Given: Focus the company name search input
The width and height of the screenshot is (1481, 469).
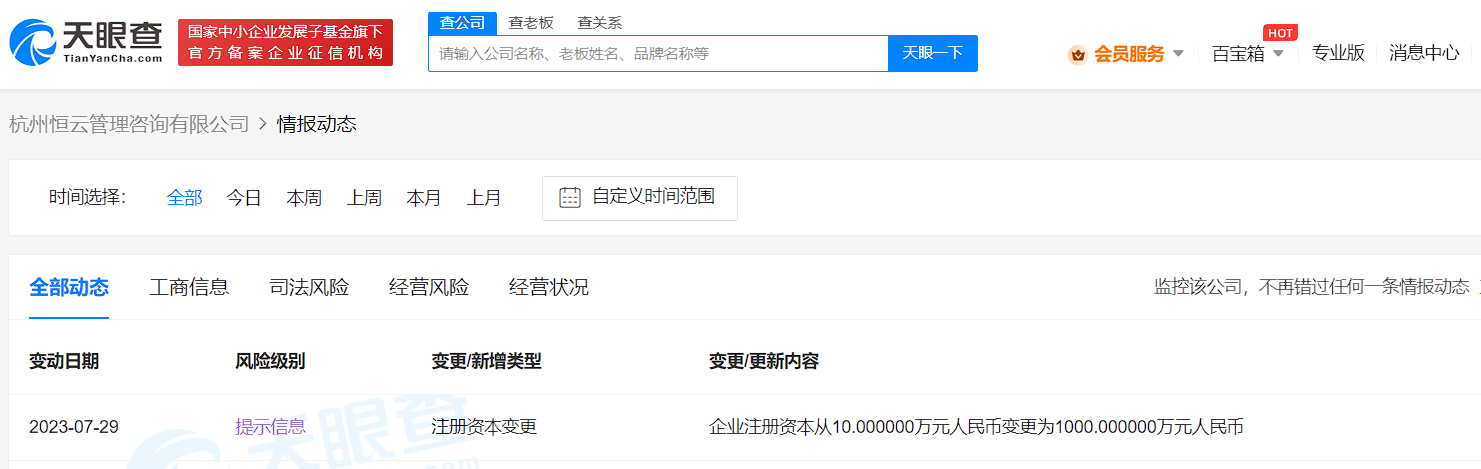Looking at the screenshot, I should pyautogui.click(x=658, y=53).
